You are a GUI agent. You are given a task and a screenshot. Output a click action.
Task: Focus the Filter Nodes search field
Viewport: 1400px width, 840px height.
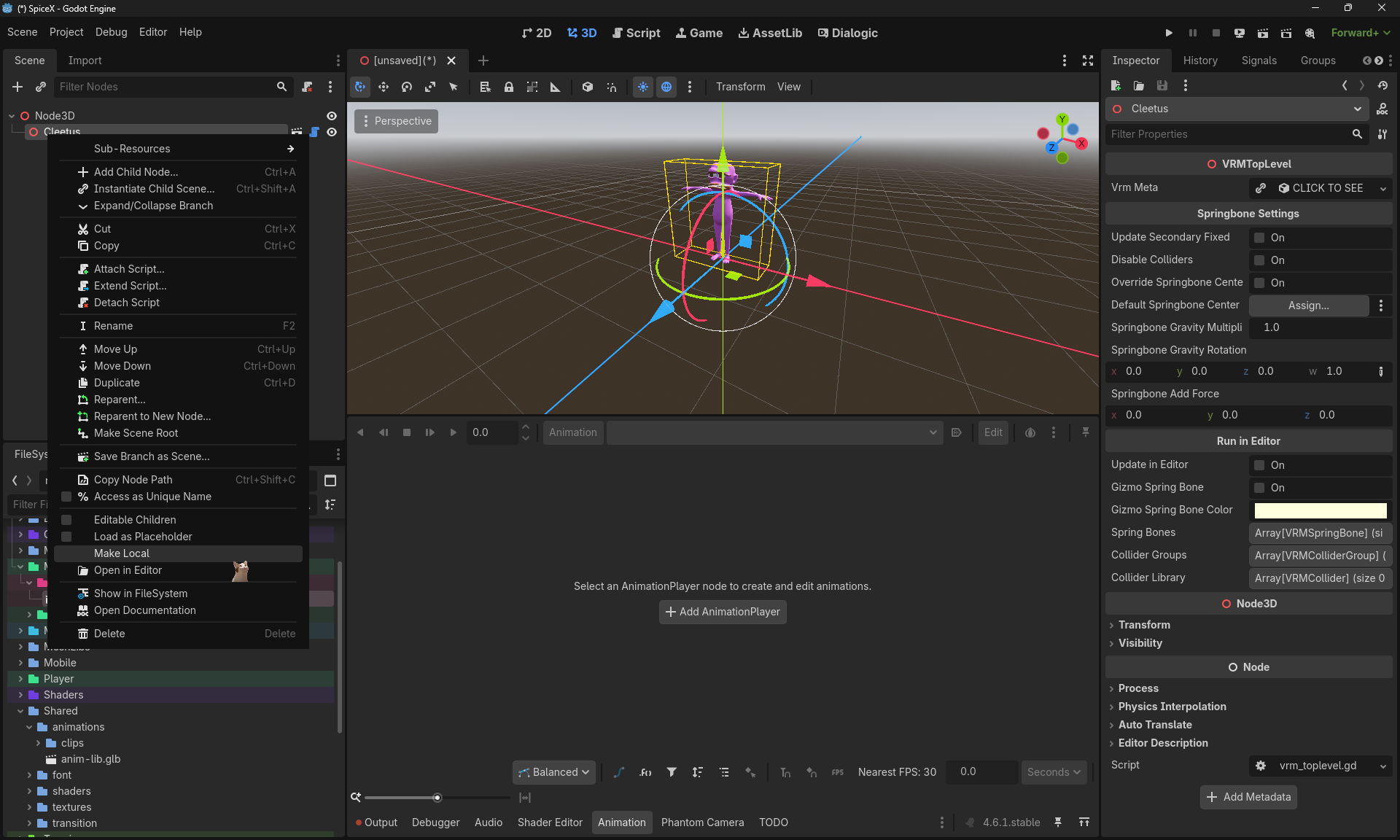pyautogui.click(x=174, y=87)
